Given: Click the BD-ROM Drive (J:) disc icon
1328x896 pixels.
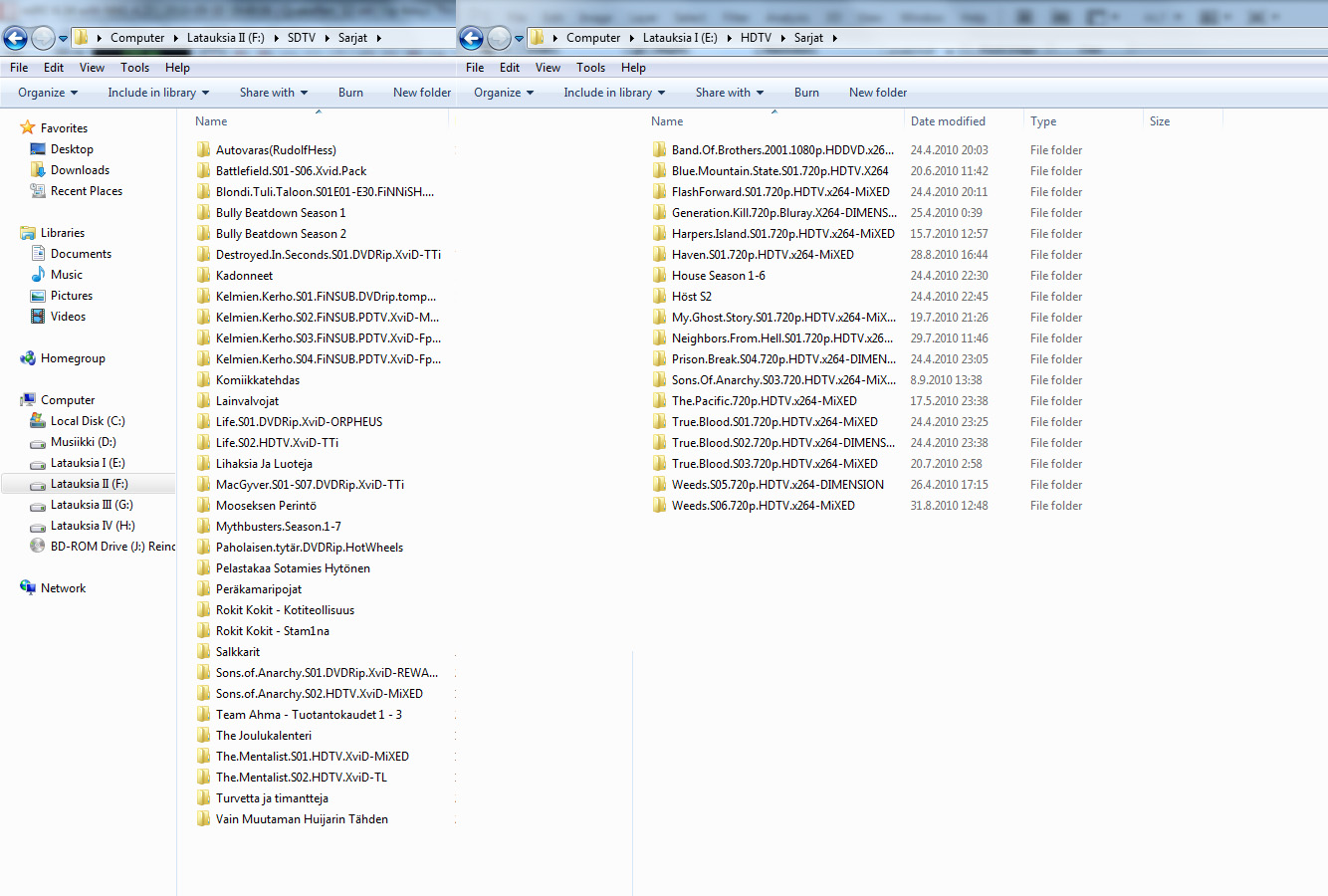Looking at the screenshot, I should [x=38, y=547].
